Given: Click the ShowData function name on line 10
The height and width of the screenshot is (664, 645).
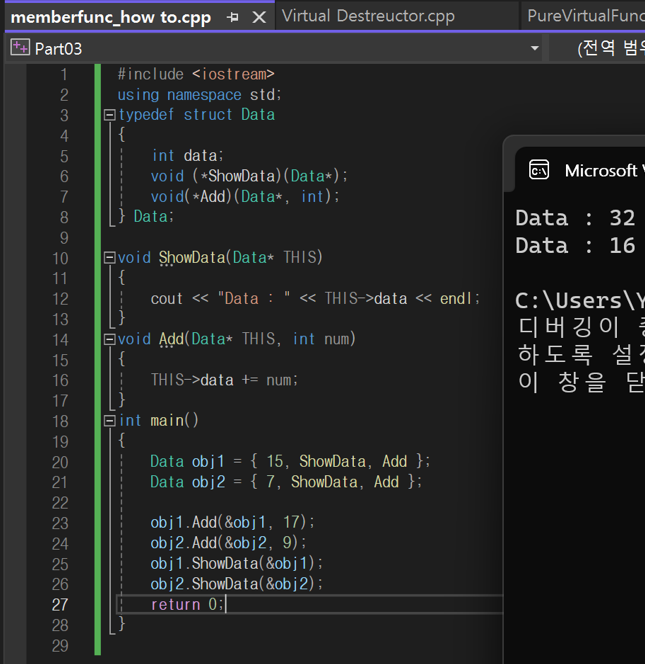Looking at the screenshot, I should (x=192, y=257).
